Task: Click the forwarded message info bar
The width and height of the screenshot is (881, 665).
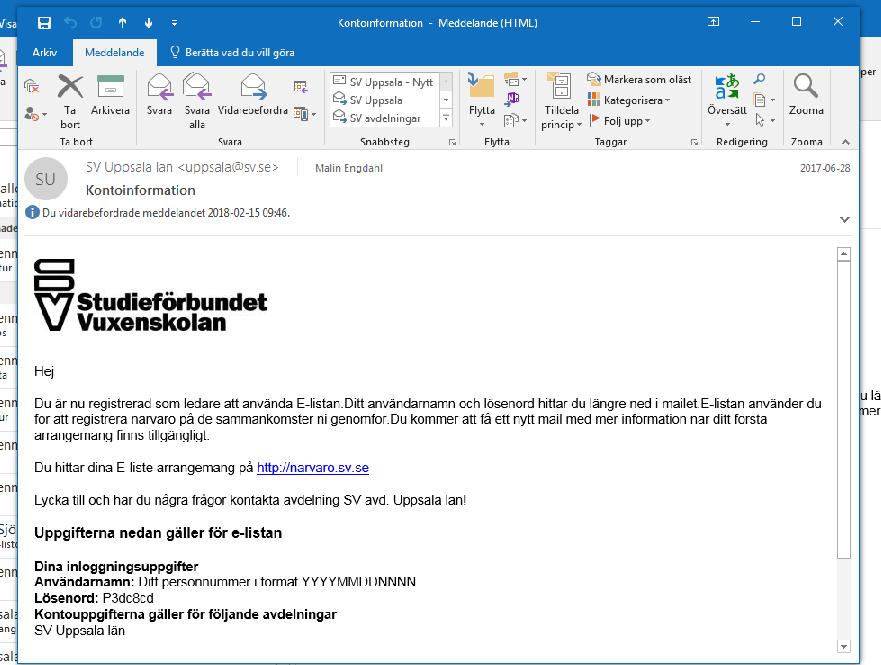Action: 166,213
